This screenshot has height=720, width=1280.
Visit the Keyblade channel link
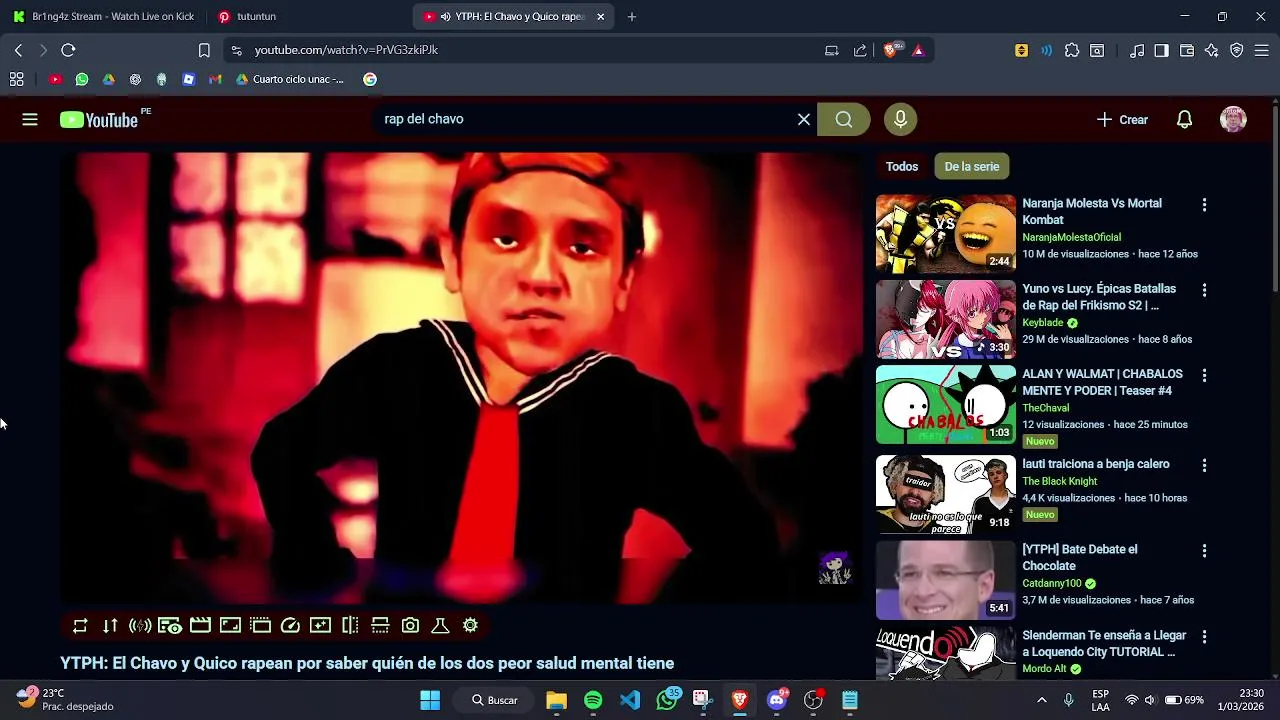pyautogui.click(x=1042, y=323)
